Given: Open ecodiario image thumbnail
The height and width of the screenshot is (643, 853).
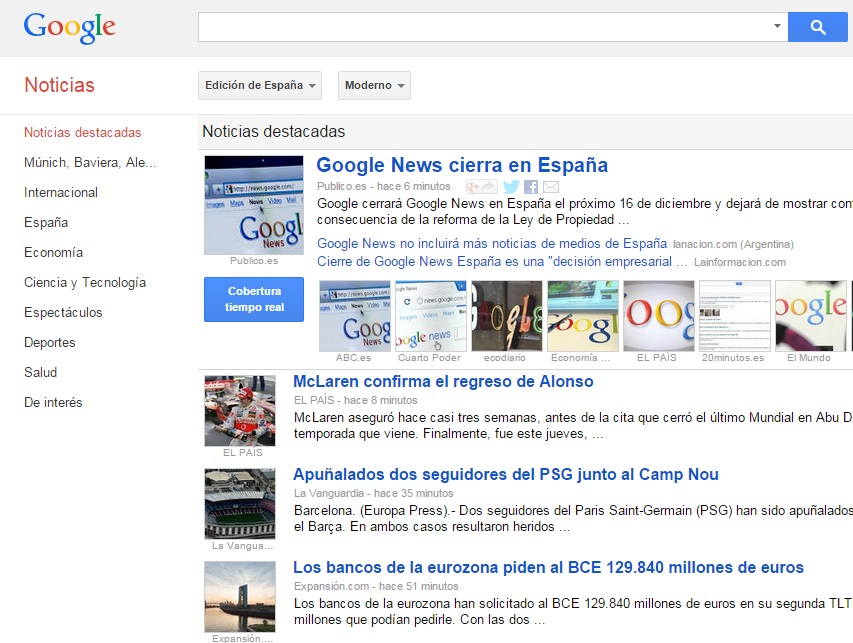Looking at the screenshot, I should point(506,316).
